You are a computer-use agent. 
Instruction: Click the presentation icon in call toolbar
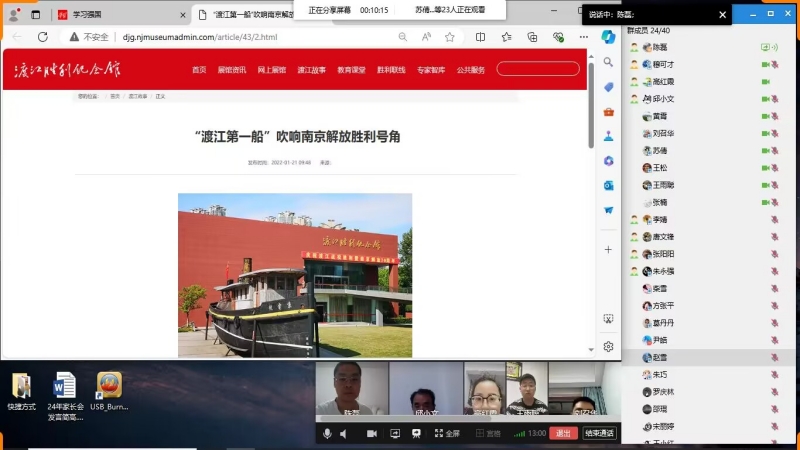point(416,433)
